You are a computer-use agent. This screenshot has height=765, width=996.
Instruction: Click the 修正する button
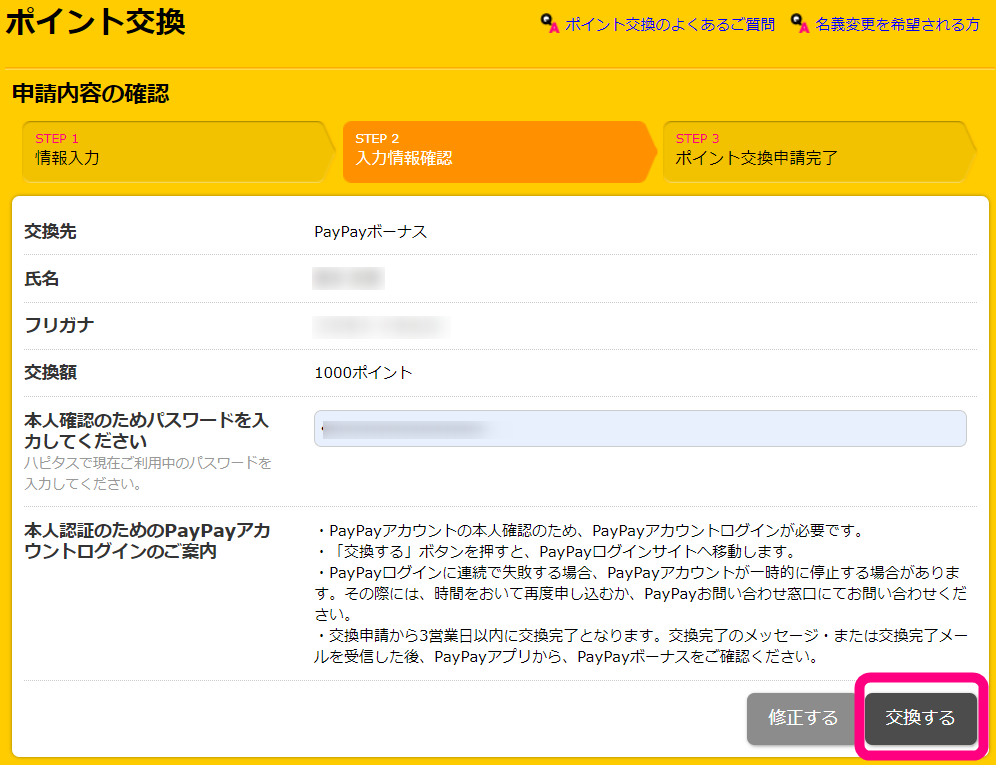pos(803,718)
